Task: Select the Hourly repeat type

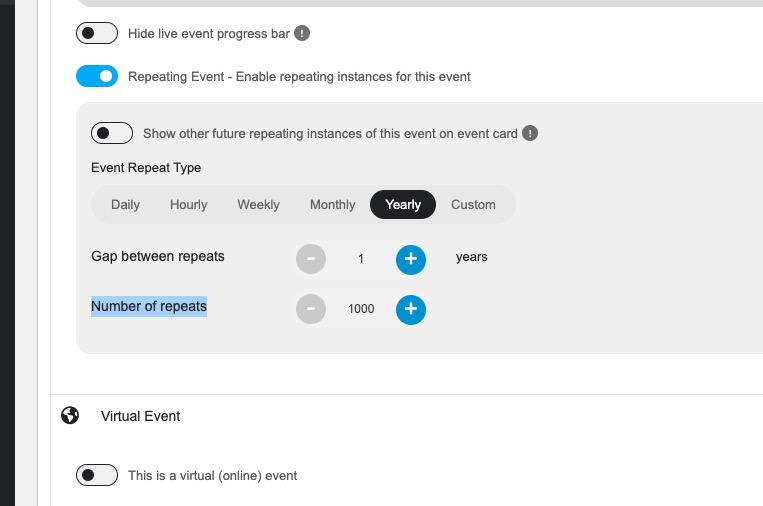Action: (189, 204)
